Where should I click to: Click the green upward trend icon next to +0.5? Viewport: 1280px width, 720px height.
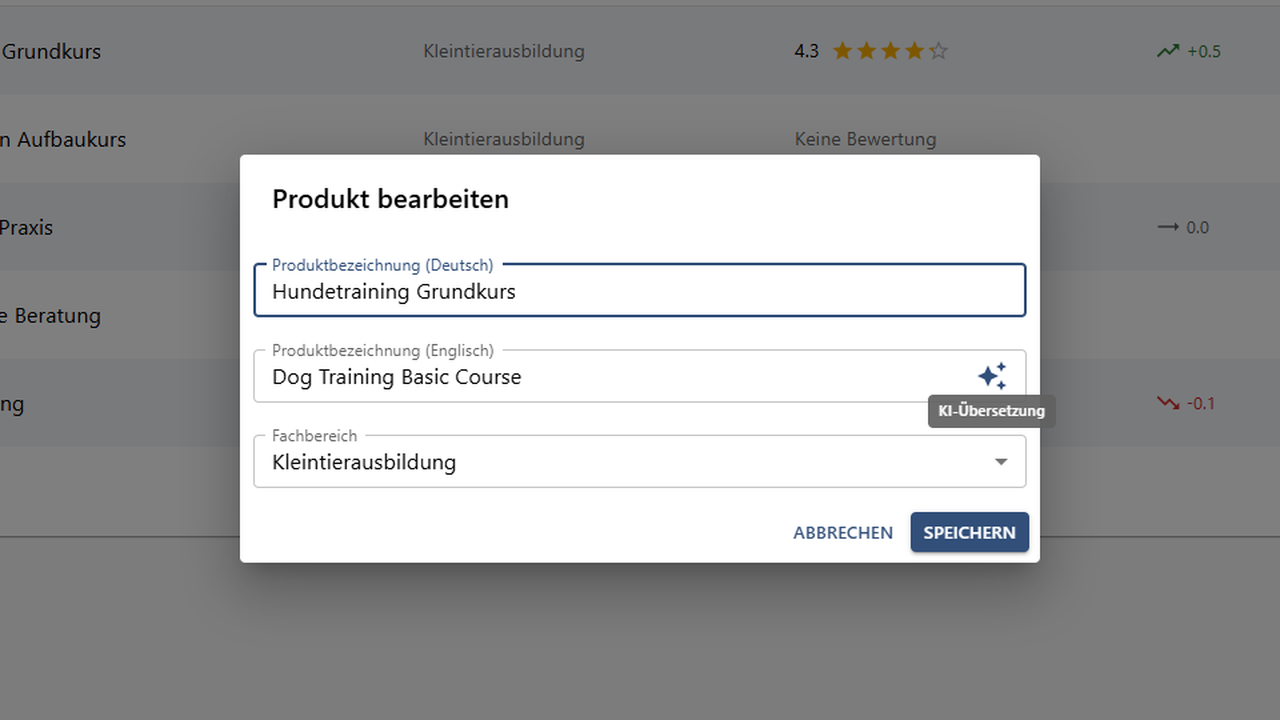tap(1167, 51)
